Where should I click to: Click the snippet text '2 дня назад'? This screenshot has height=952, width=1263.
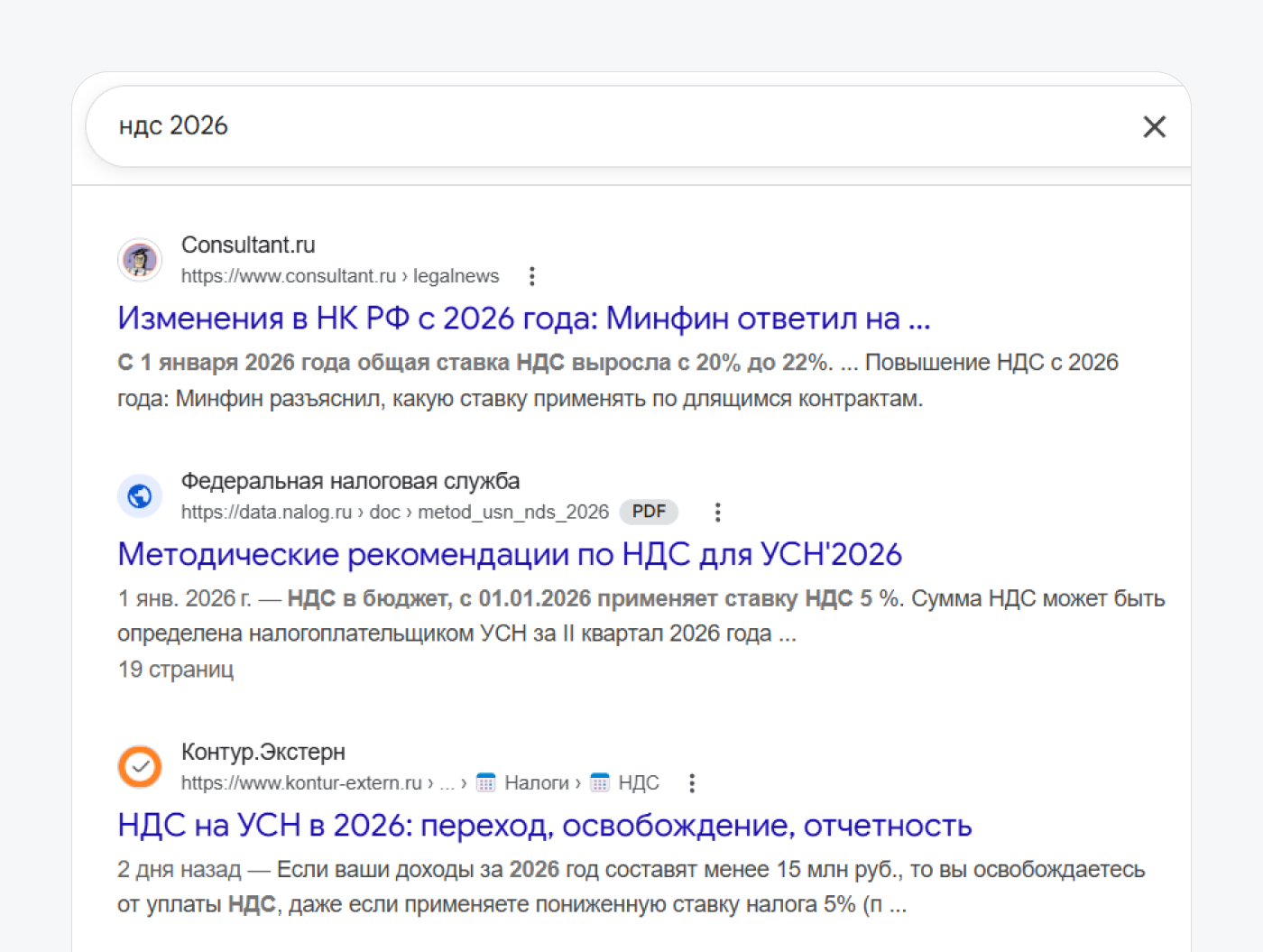pos(180,870)
